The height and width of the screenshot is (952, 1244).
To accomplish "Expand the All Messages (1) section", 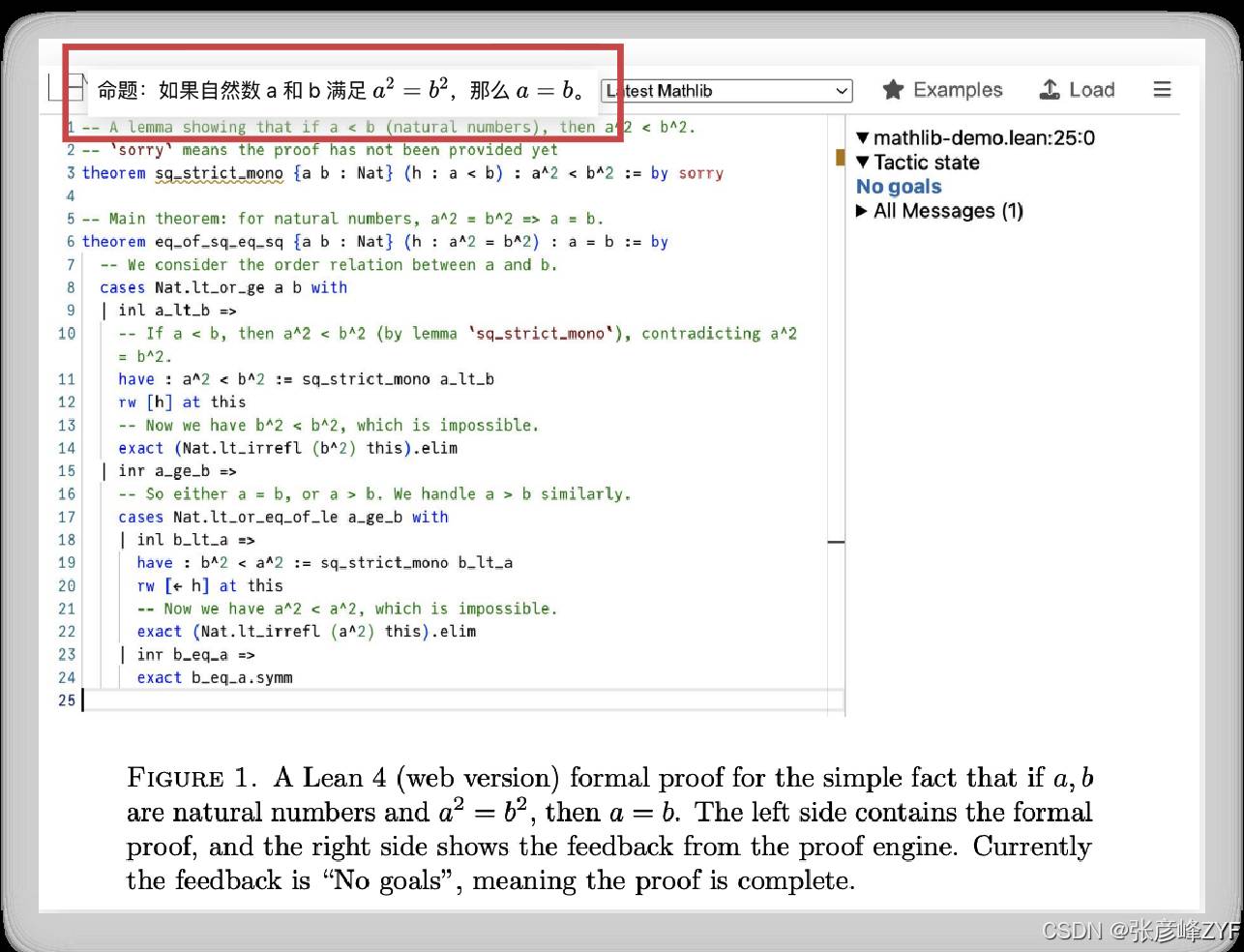I will coord(862,211).
